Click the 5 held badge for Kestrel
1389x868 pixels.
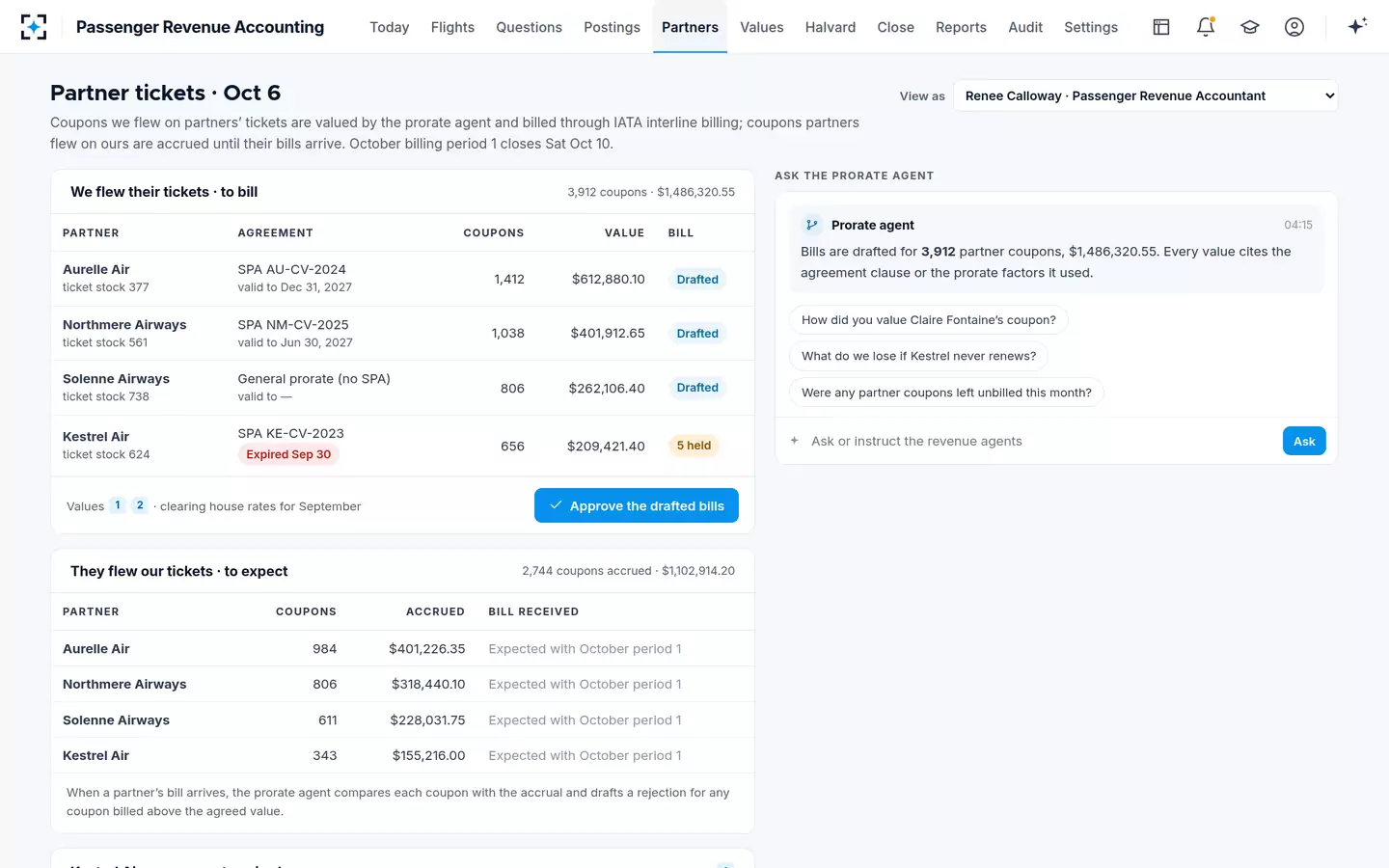coord(694,446)
